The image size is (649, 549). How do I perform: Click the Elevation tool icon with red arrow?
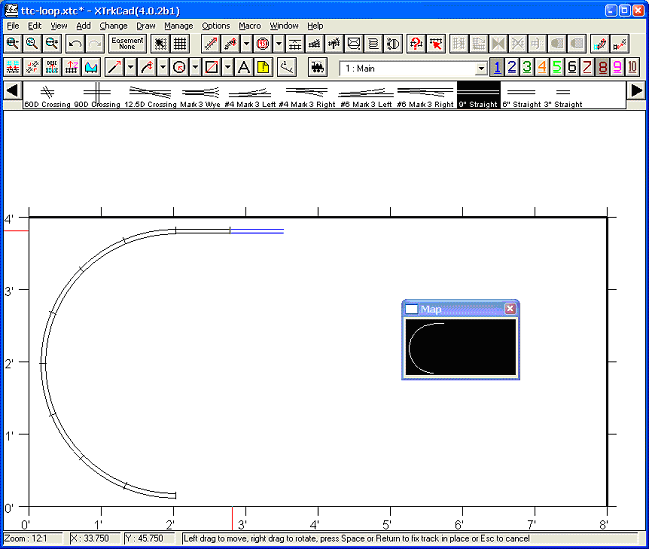(72, 67)
